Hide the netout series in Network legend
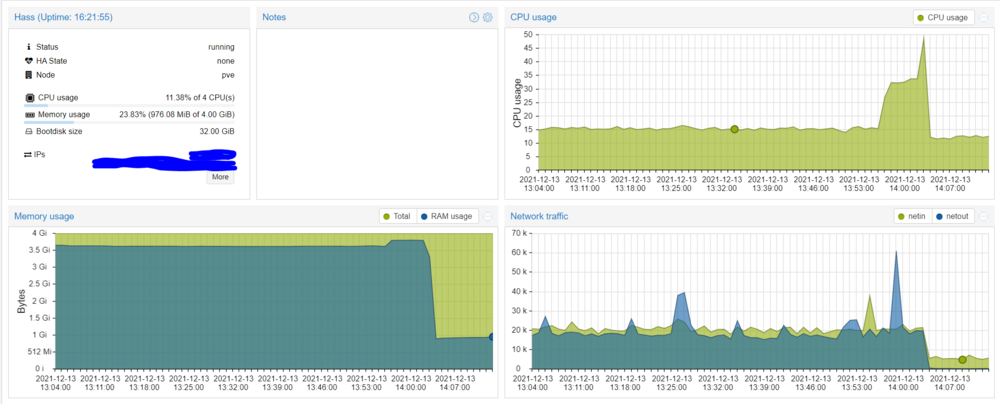Viewport: 1000px width, 404px height. tap(952, 216)
